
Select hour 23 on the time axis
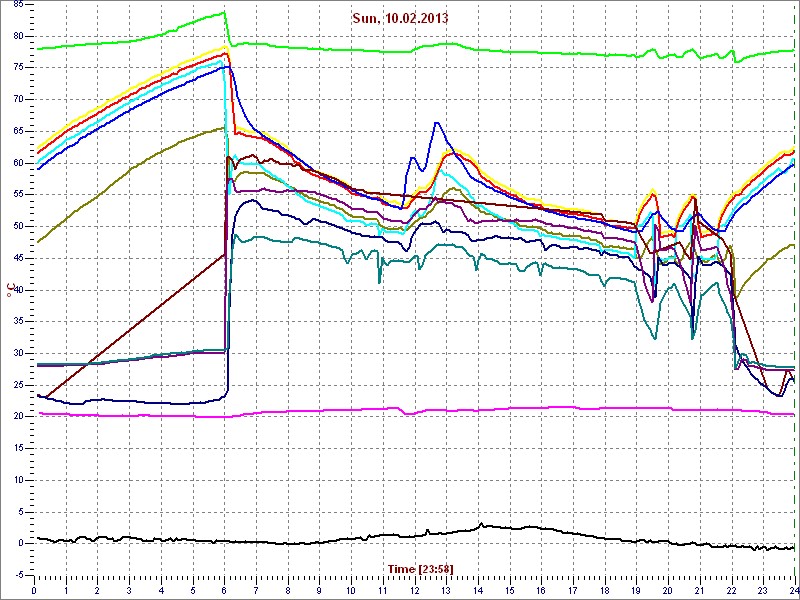(x=762, y=591)
